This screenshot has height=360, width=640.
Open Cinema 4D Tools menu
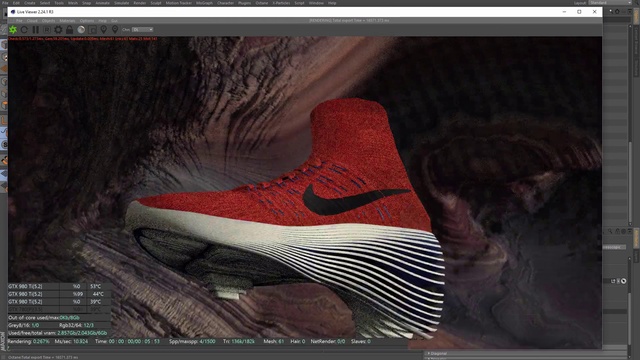(59, 3)
